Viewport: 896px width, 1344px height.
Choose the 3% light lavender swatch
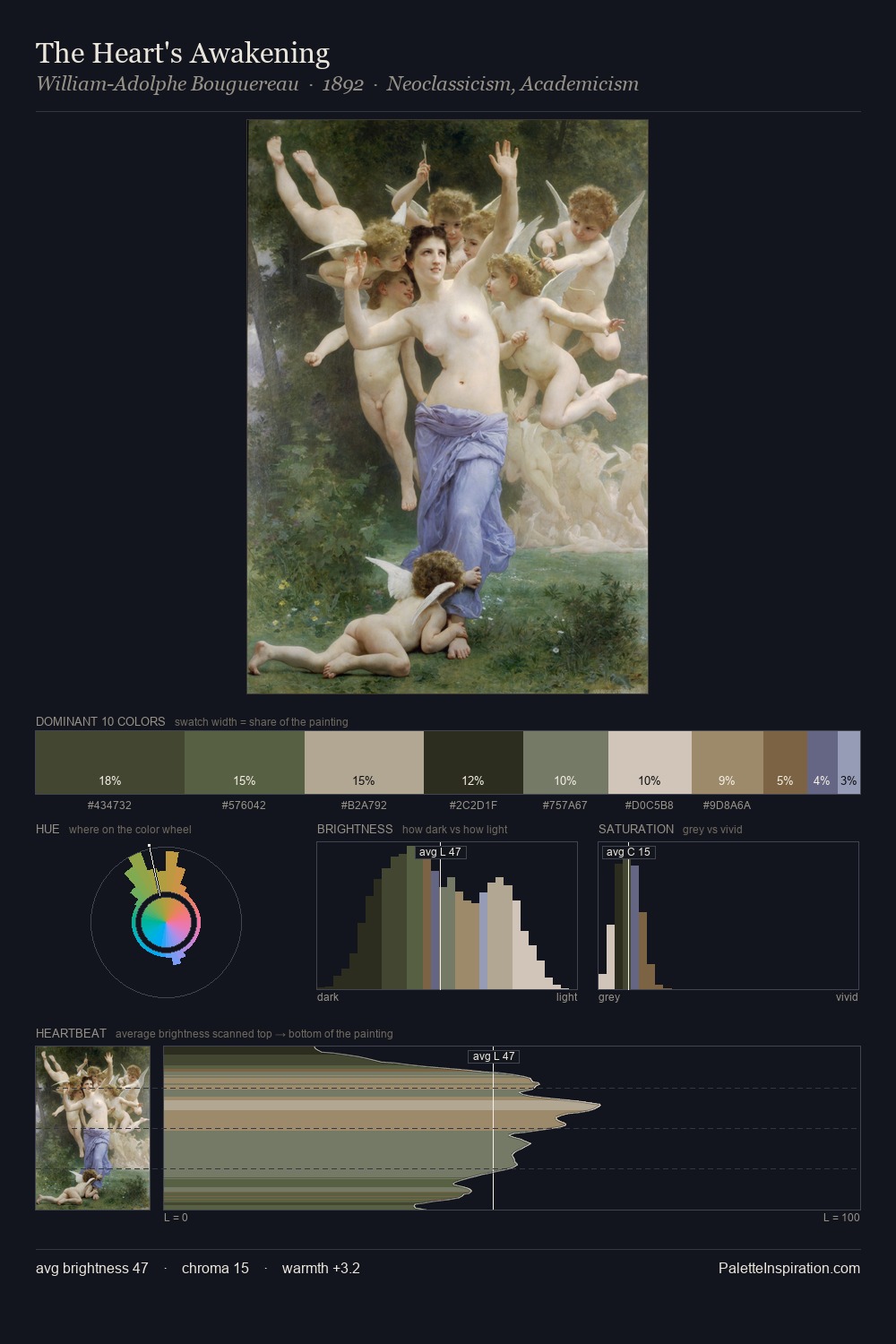pos(849,762)
